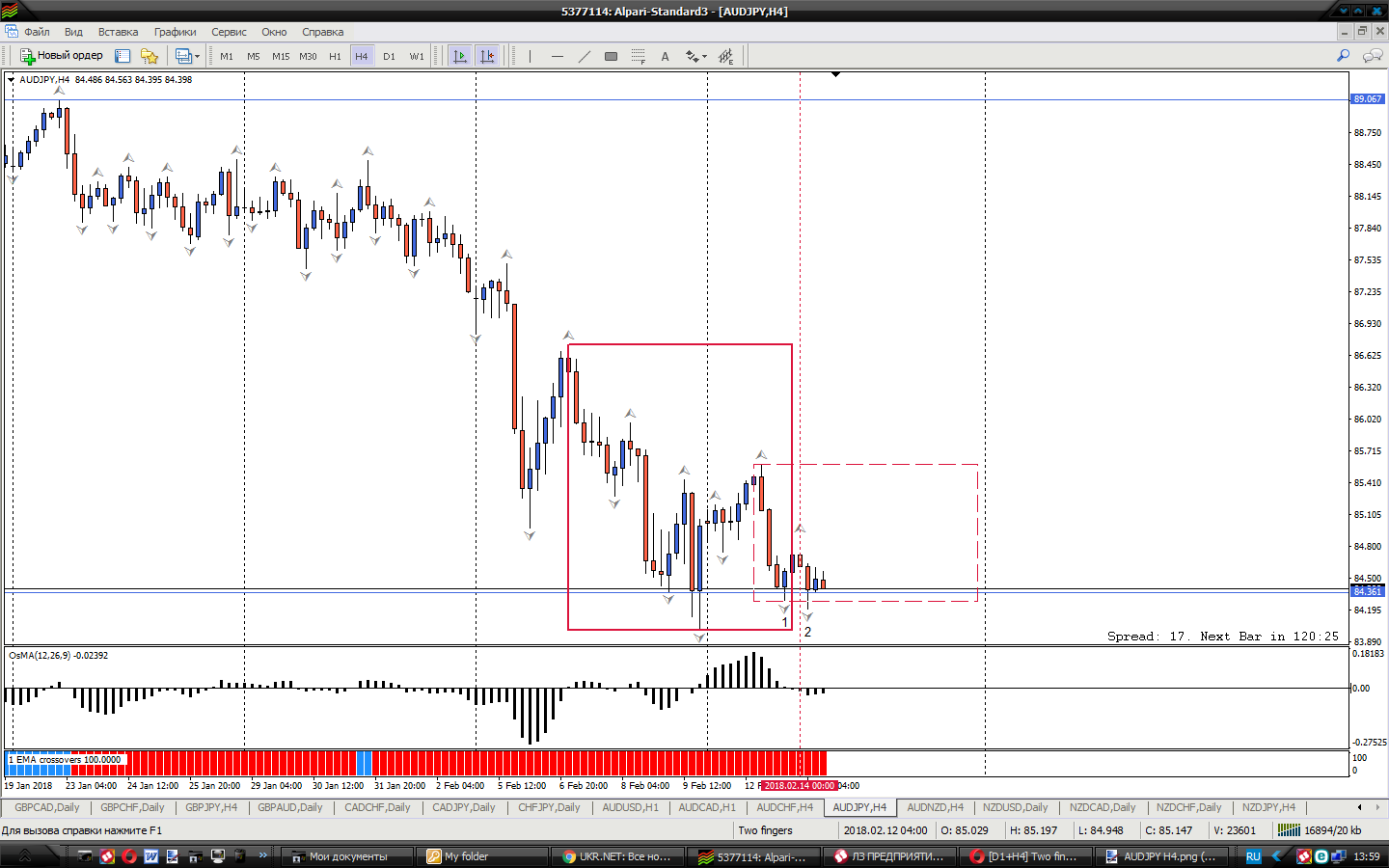Select trendline drawing tool
The width and height of the screenshot is (1389, 868).
coord(584,56)
